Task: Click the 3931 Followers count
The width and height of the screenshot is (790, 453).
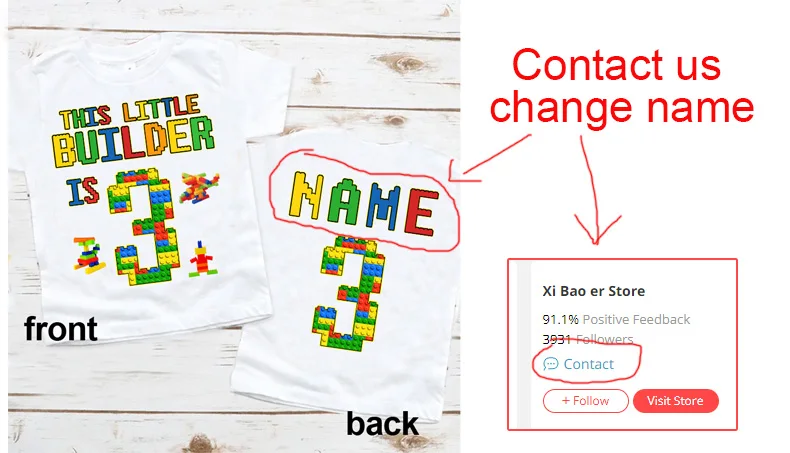Action: pos(587,339)
